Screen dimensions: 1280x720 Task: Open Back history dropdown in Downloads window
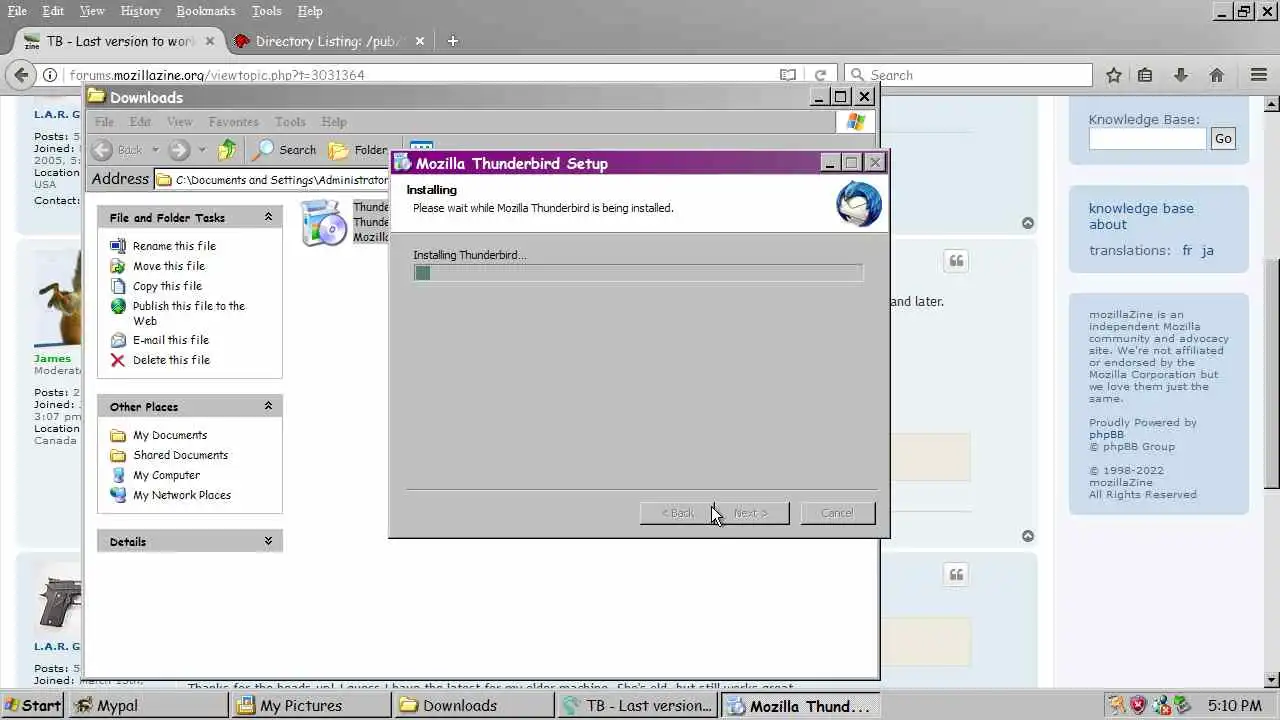click(x=155, y=150)
